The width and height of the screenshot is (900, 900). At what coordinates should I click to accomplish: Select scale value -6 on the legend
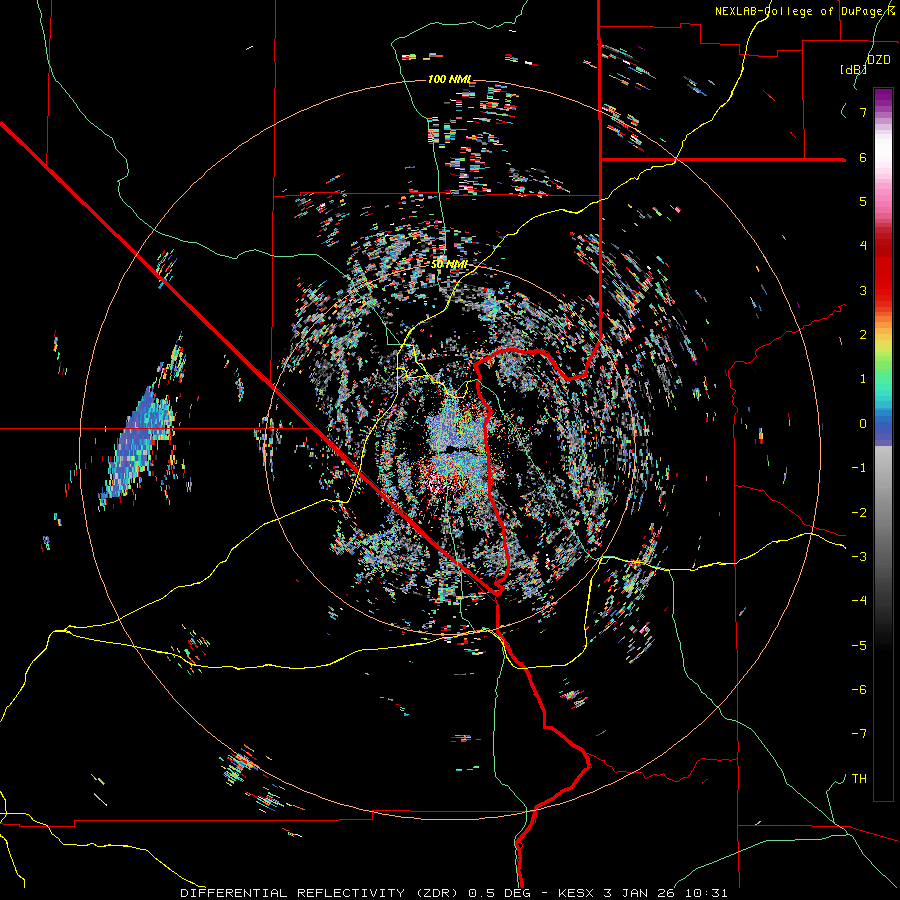pyautogui.click(x=859, y=690)
